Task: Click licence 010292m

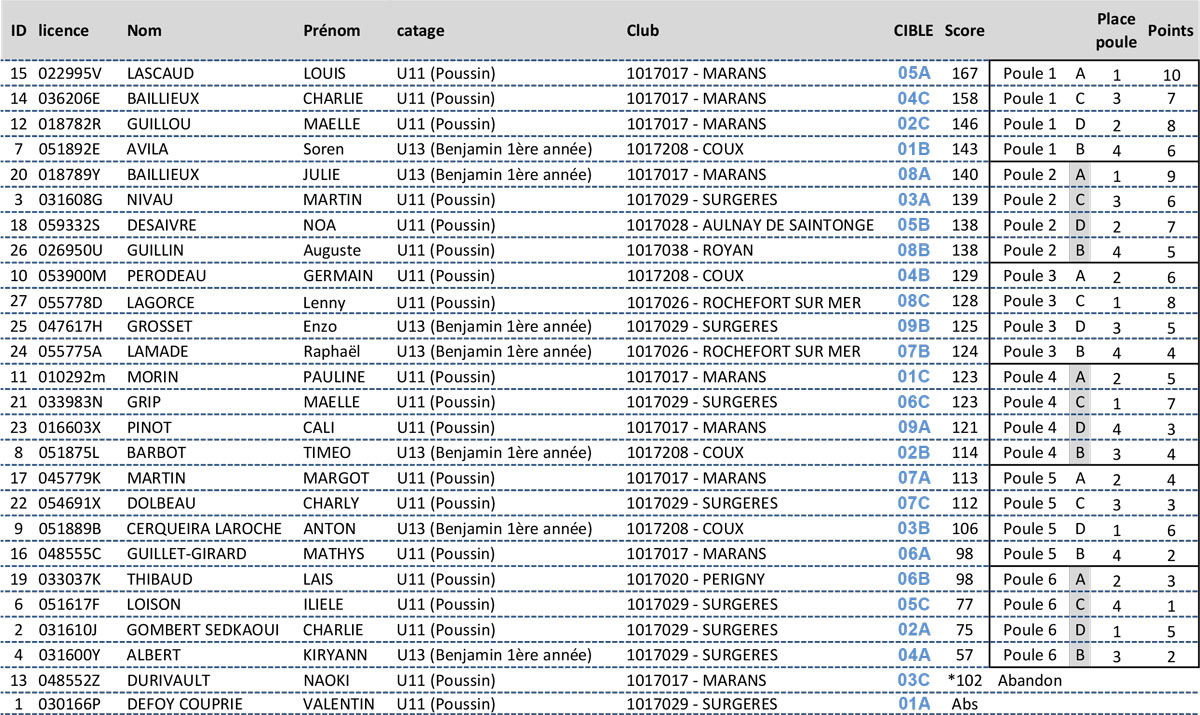Action: click(70, 376)
